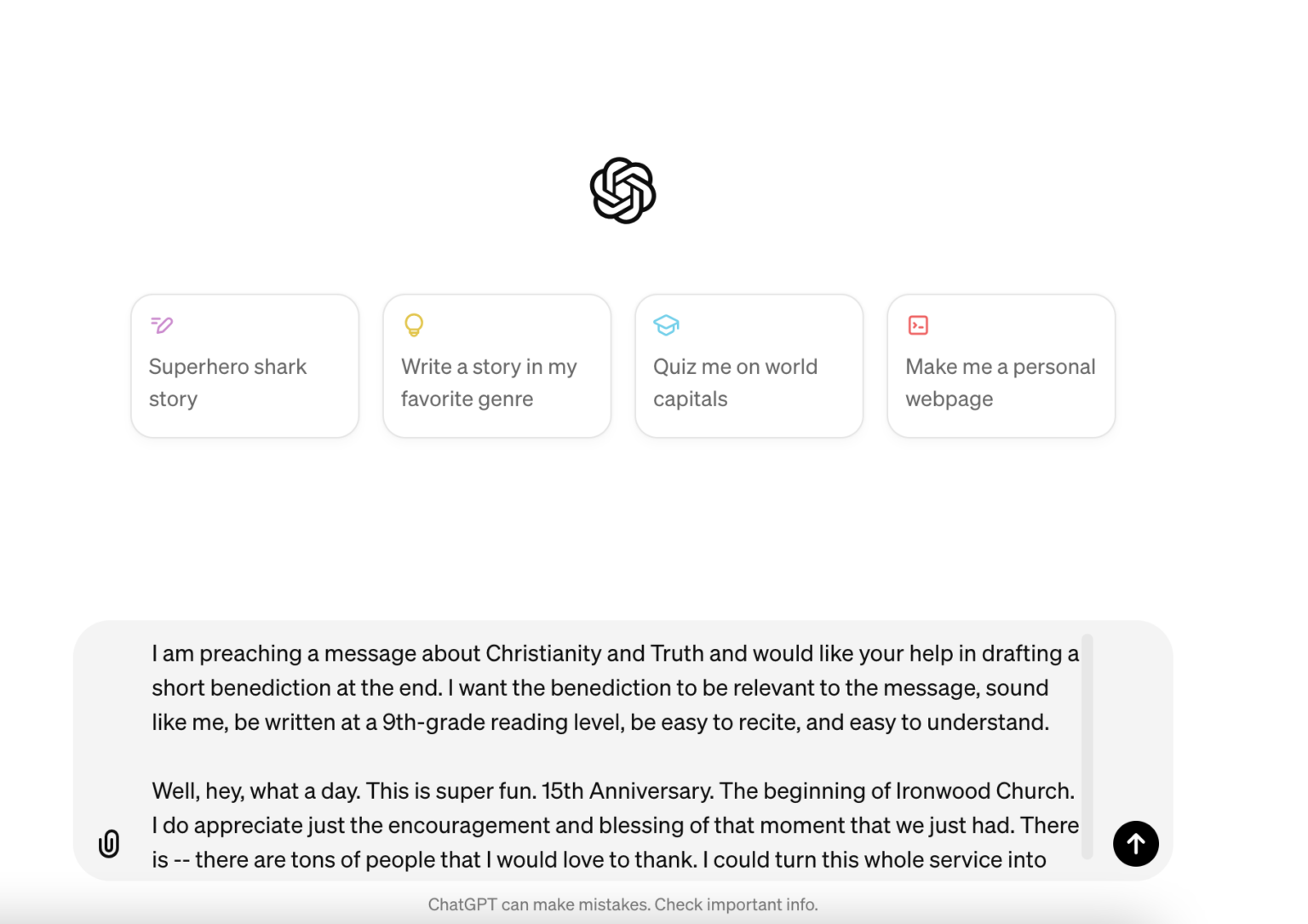Click the Superhero shark story card icon

tap(161, 324)
